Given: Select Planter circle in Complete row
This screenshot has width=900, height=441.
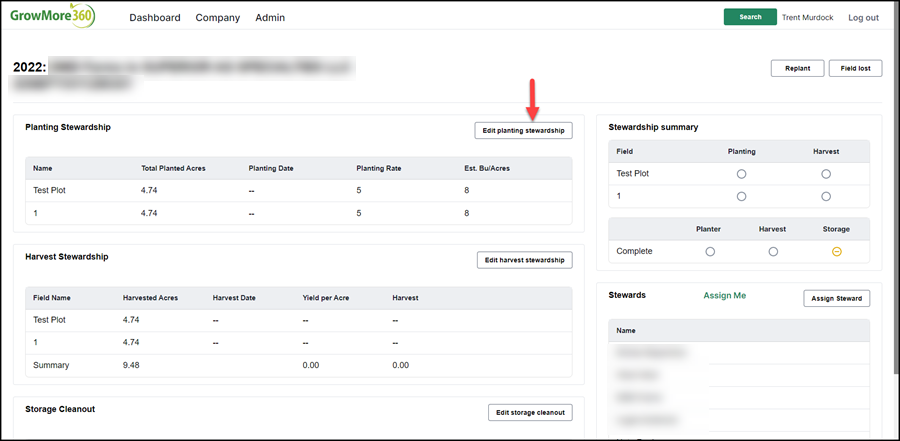Looking at the screenshot, I should coord(710,252).
